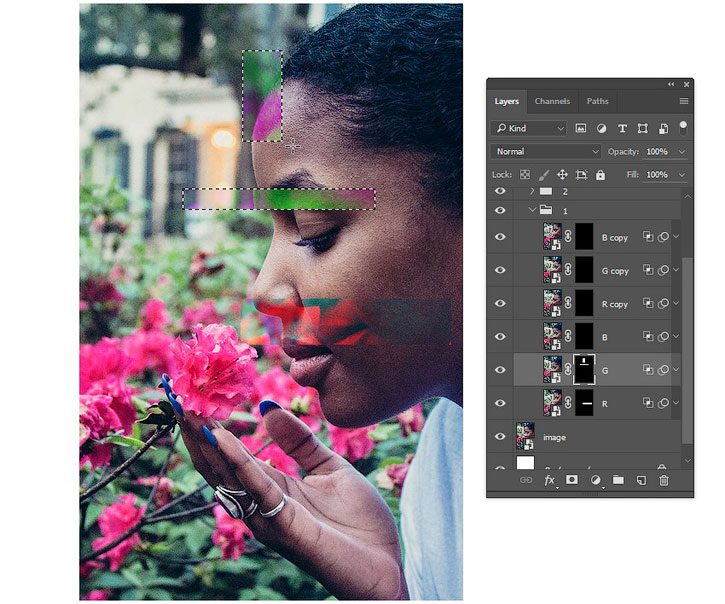
Task: Filter layers by pixel layers icon
Action: (x=581, y=129)
